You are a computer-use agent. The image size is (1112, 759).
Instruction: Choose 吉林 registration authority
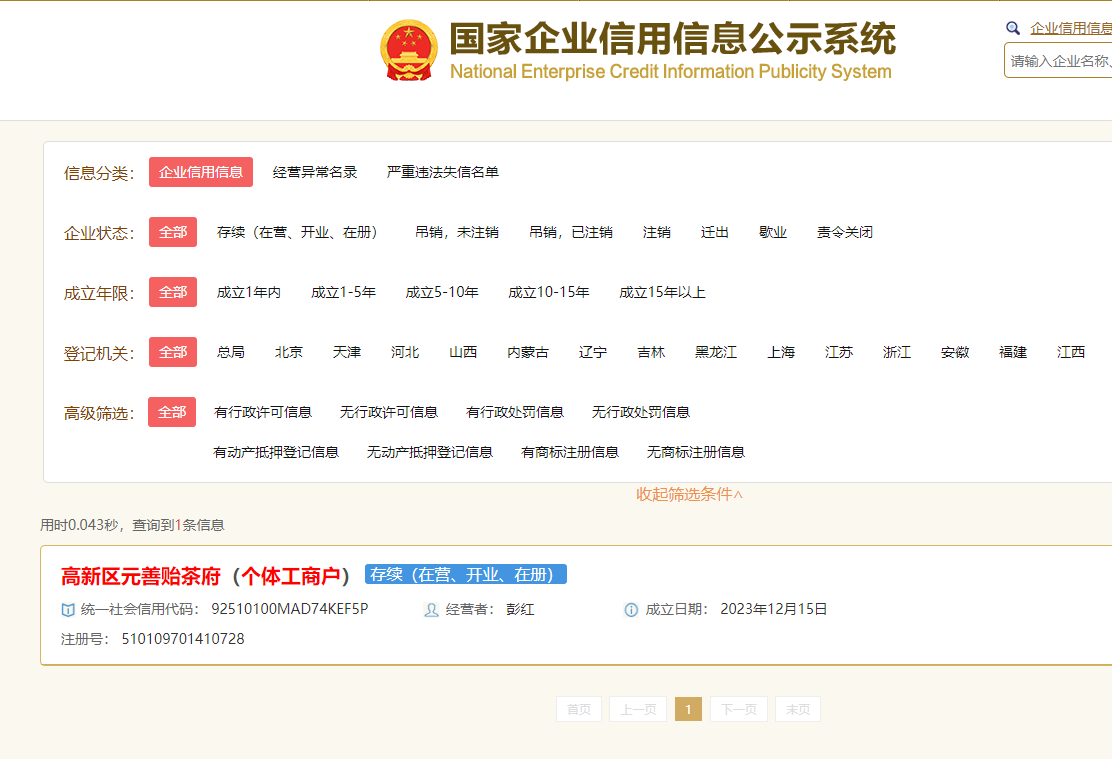tap(651, 352)
